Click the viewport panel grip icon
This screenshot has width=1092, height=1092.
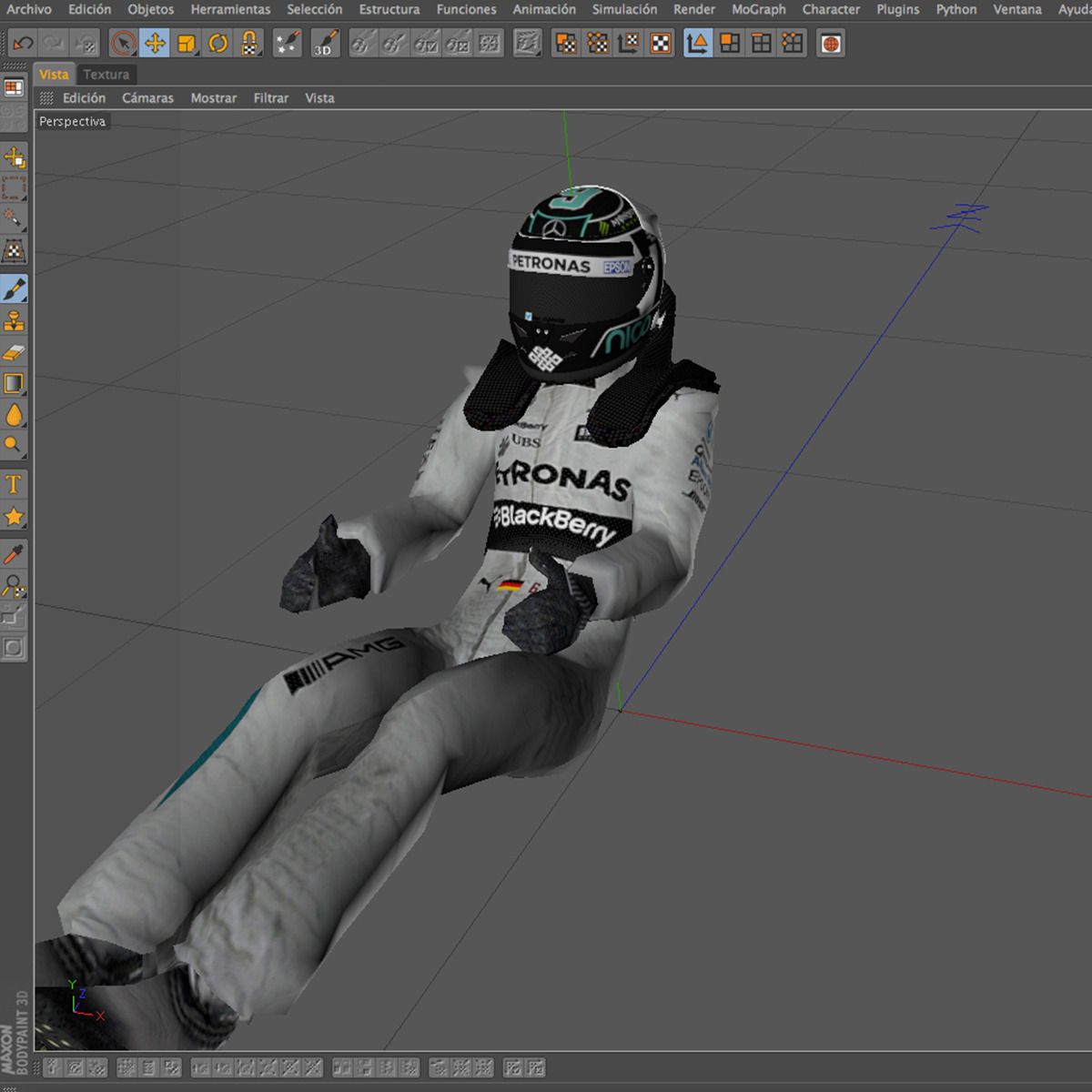(x=46, y=98)
